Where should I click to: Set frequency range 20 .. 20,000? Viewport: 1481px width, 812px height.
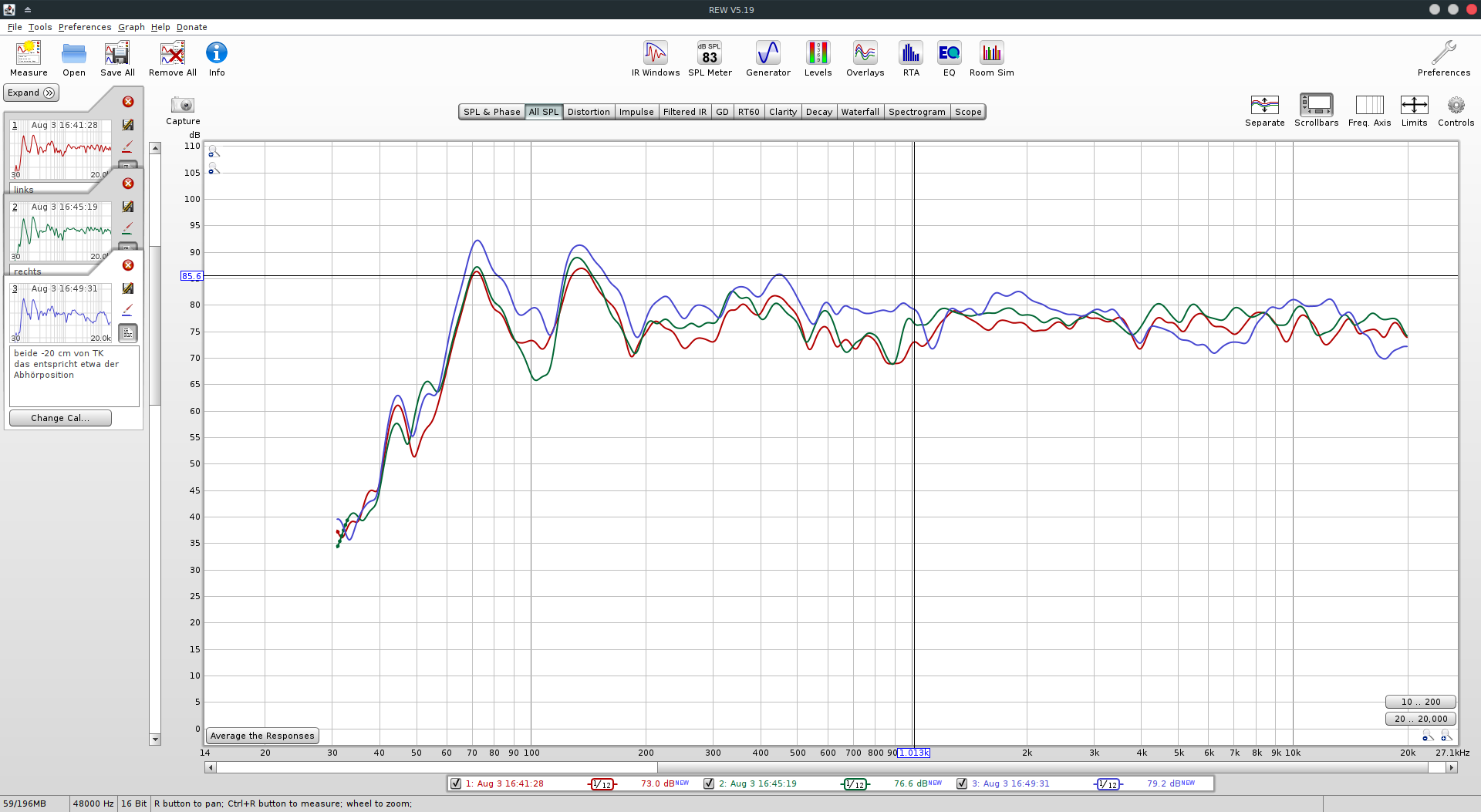(x=1421, y=719)
